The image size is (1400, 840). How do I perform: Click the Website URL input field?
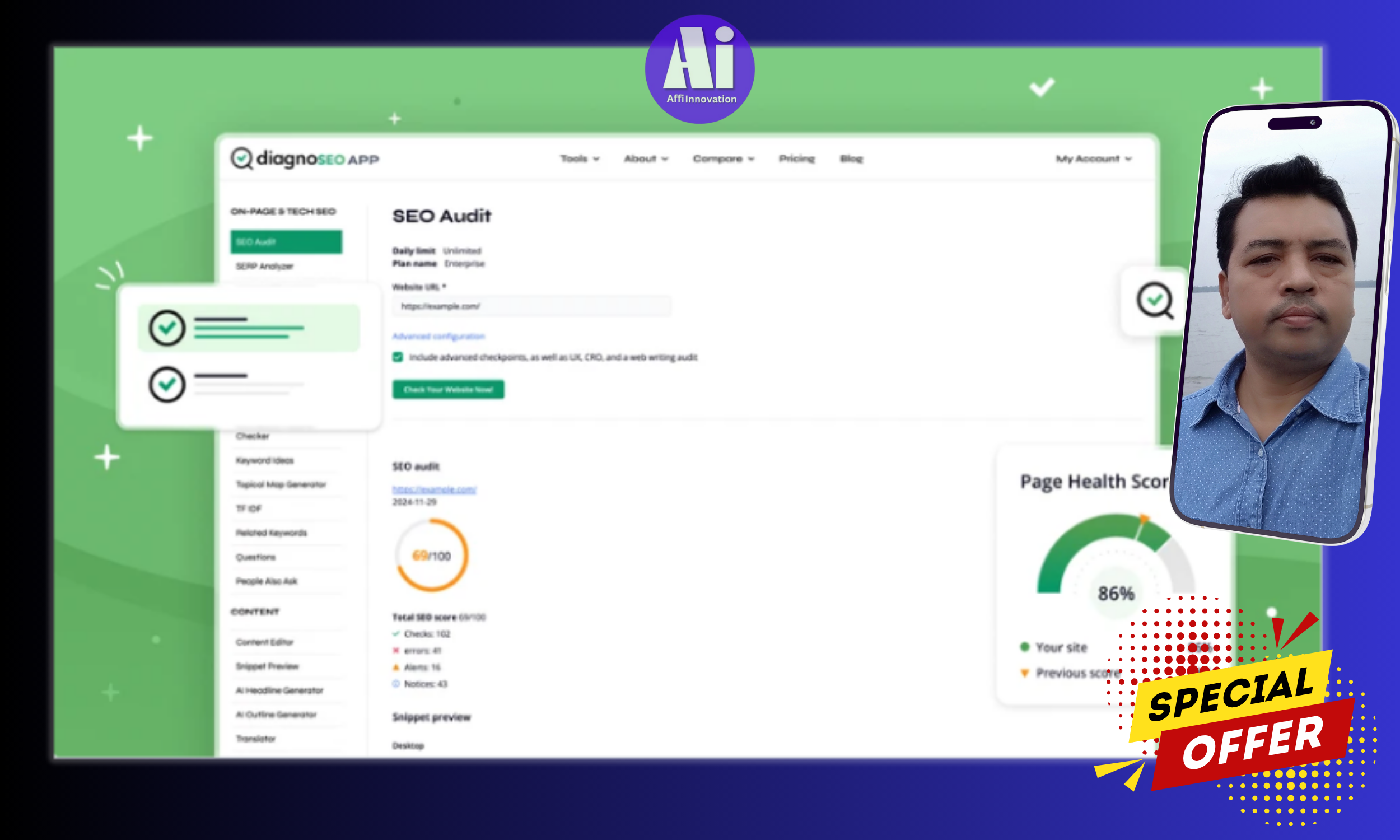pos(531,306)
